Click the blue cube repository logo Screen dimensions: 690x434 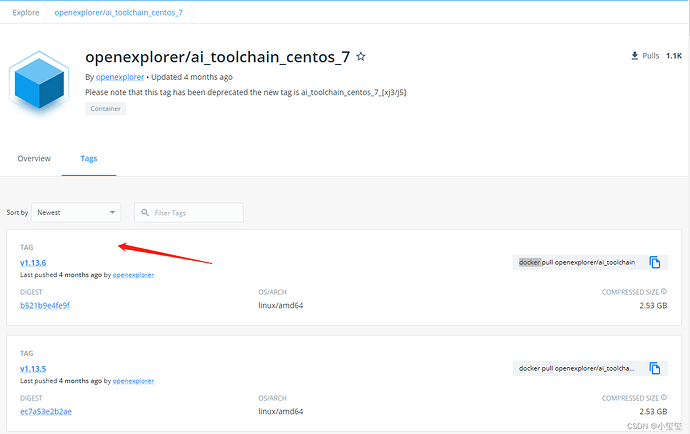[38, 83]
